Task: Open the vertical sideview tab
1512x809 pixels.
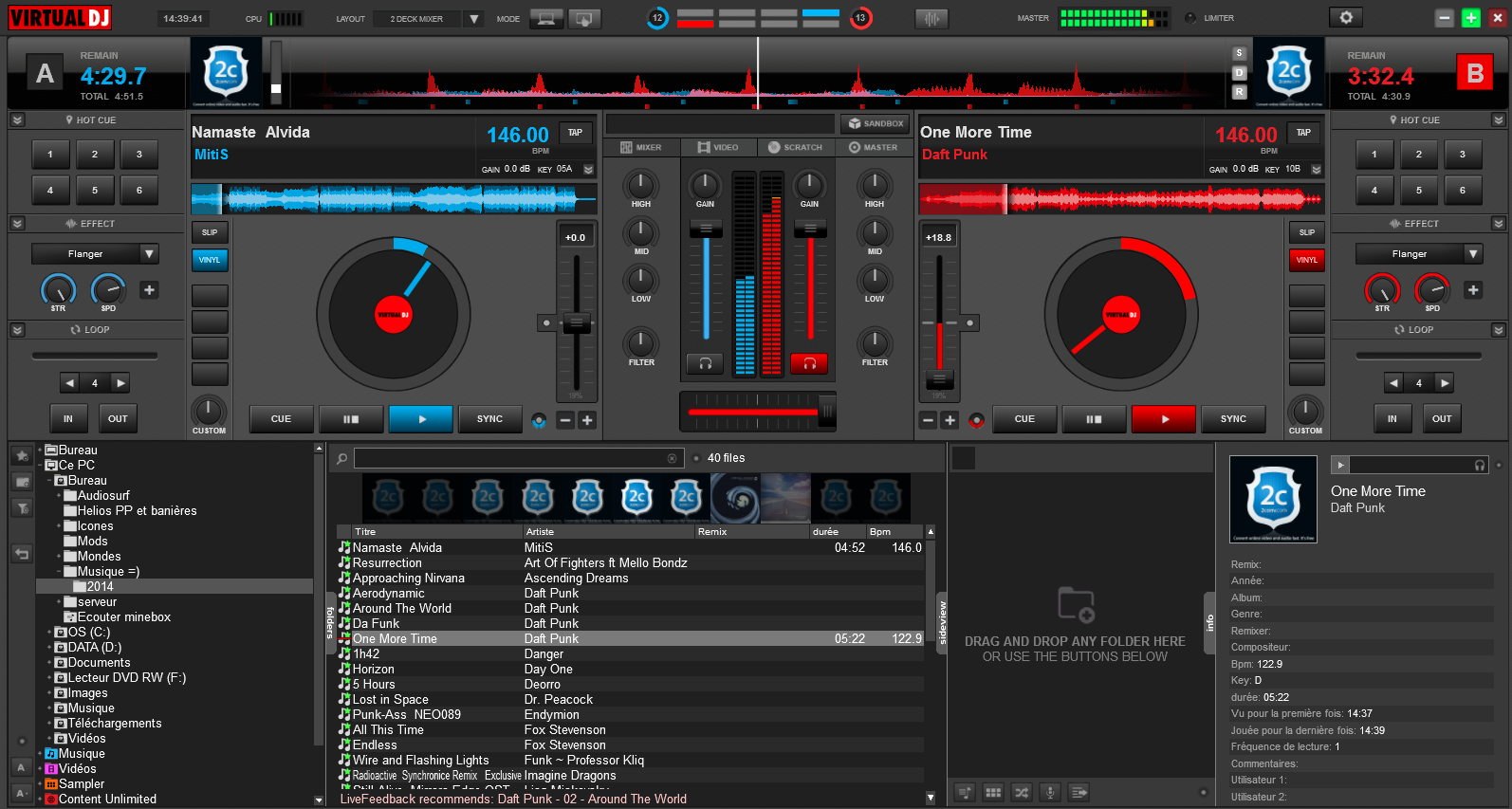Action: 942,622
